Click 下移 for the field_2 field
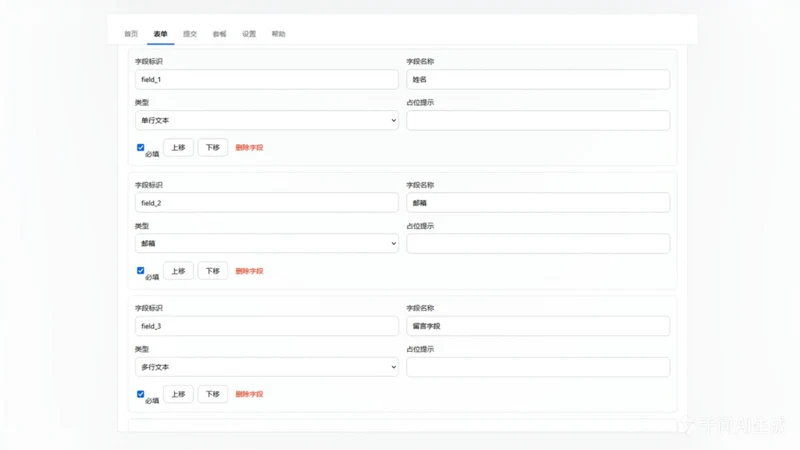This screenshot has width=800, height=450. (x=213, y=271)
